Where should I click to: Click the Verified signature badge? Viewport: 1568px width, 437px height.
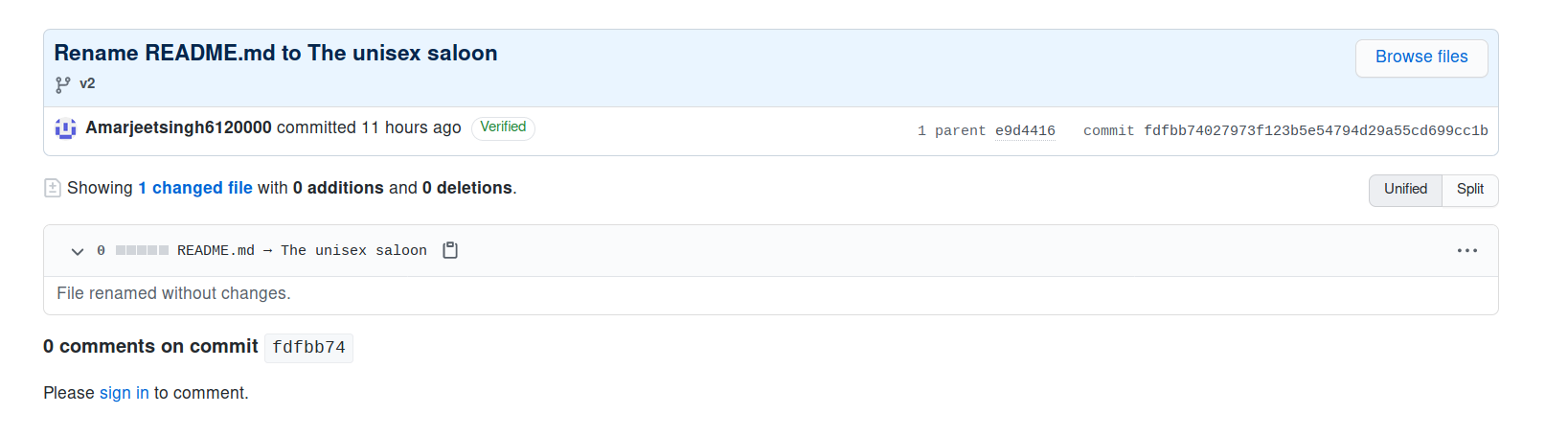503,127
